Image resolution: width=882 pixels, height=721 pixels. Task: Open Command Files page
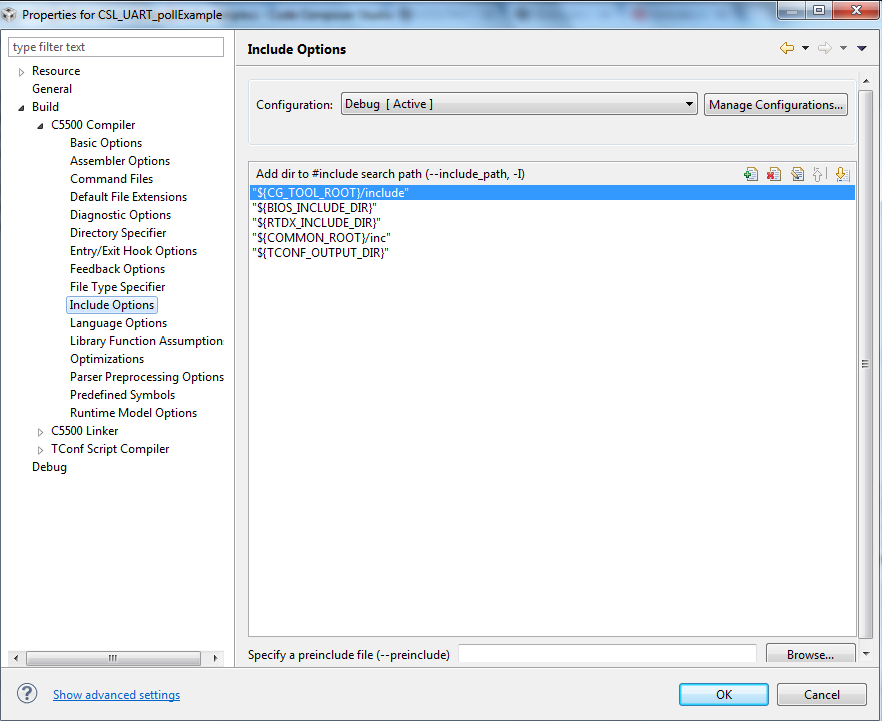click(111, 179)
